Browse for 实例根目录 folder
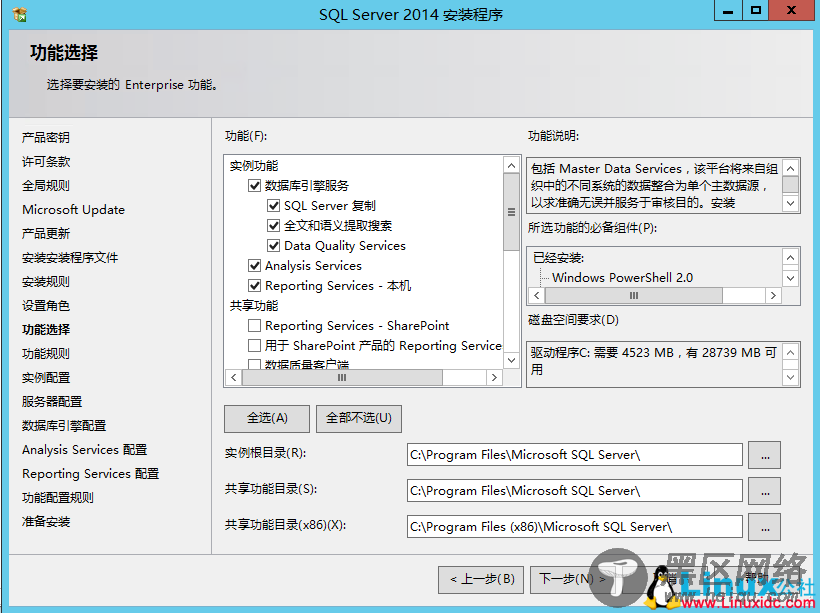This screenshot has width=820, height=613. click(x=765, y=455)
